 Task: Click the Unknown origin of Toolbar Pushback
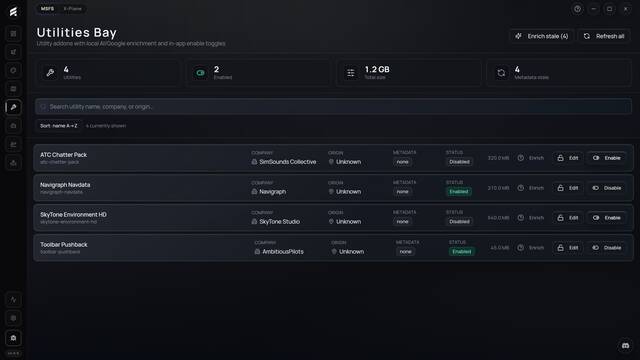[x=351, y=251]
